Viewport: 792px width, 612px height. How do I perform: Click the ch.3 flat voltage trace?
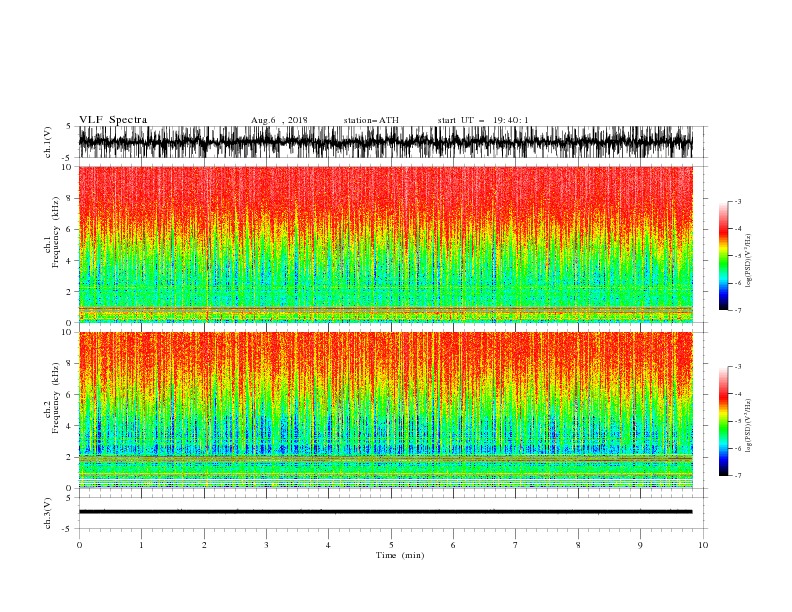click(x=385, y=512)
